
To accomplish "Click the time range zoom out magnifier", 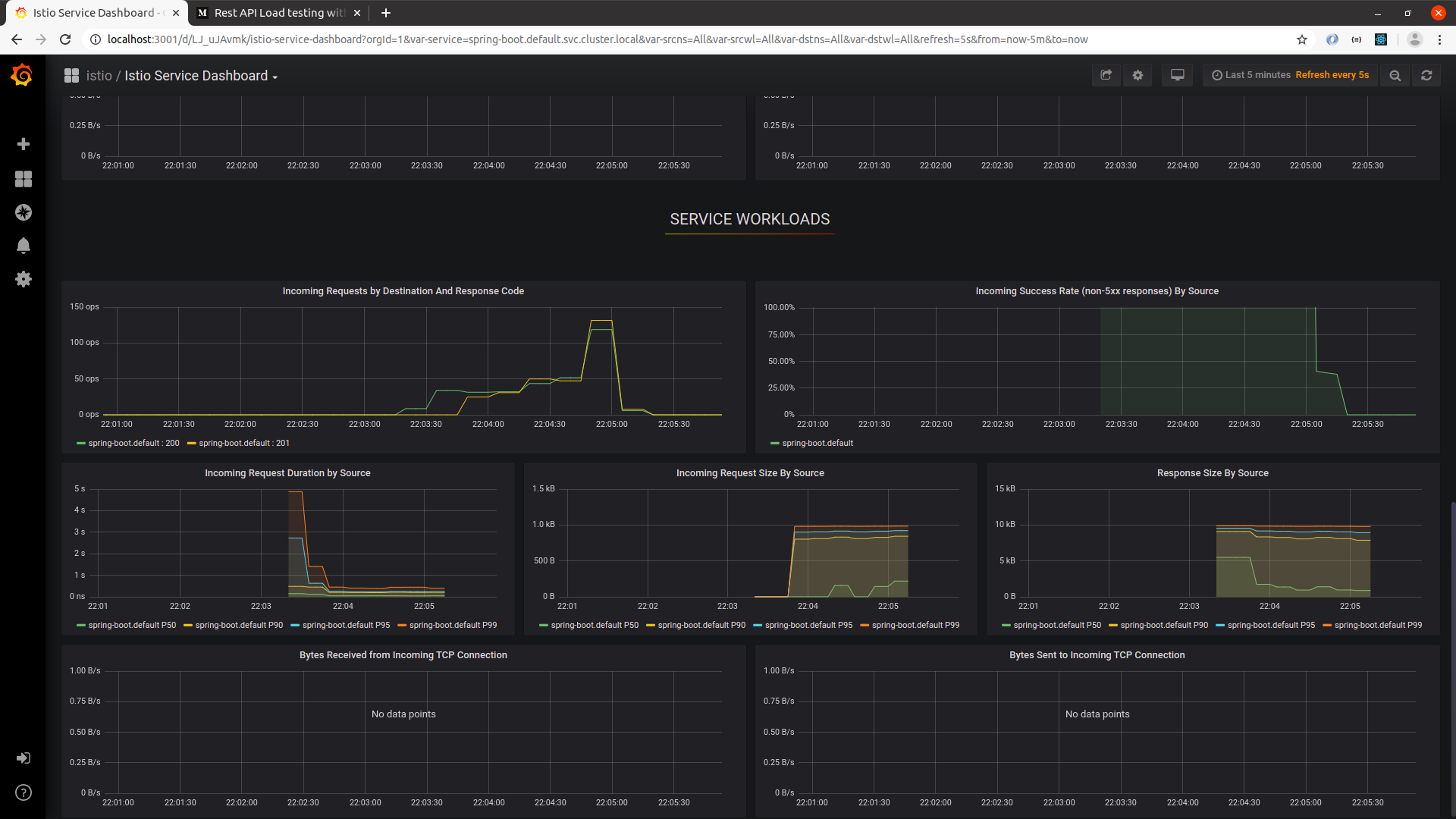I will (1395, 75).
